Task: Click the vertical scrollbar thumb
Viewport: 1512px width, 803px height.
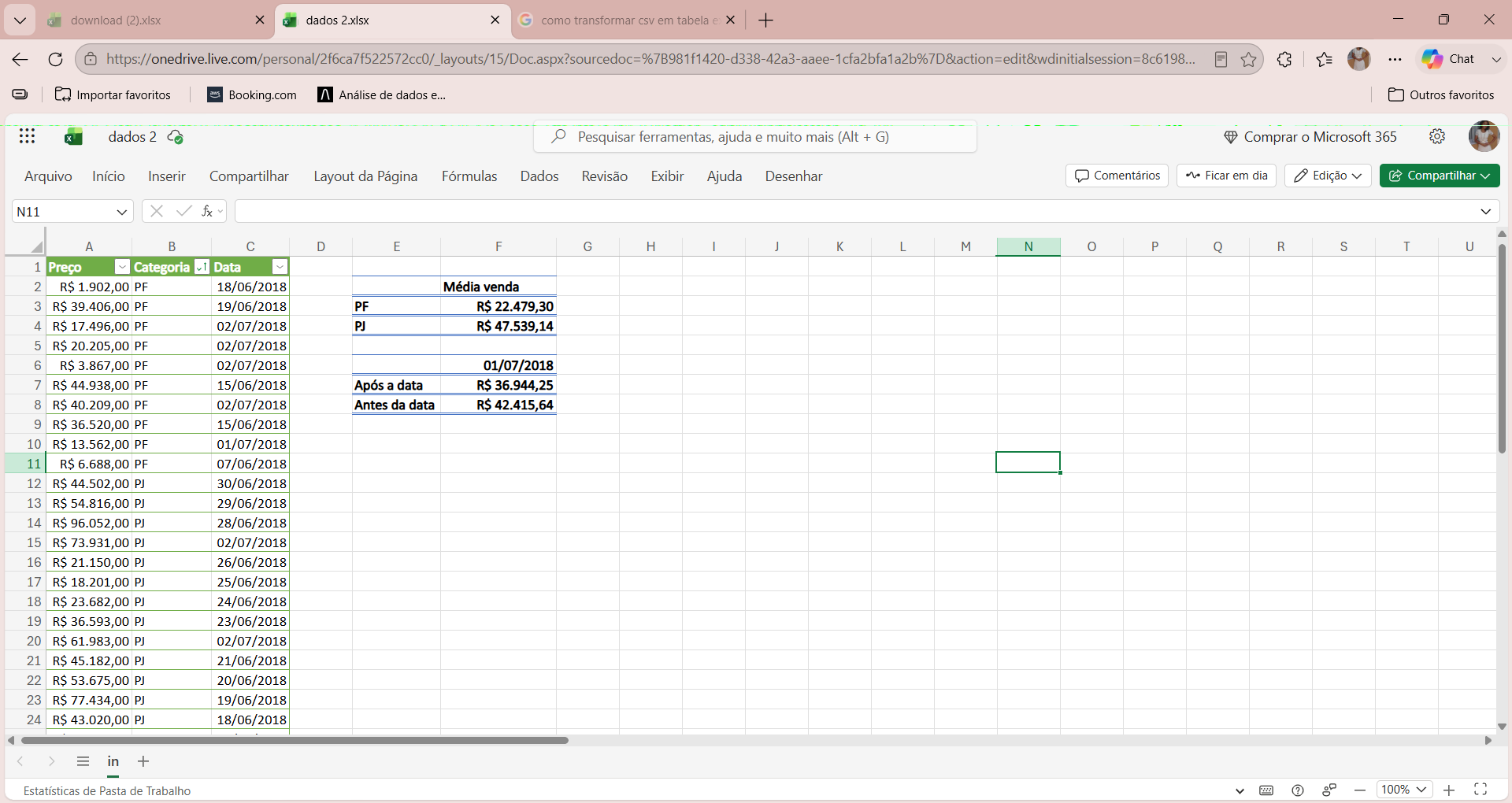Action: coord(1502,349)
